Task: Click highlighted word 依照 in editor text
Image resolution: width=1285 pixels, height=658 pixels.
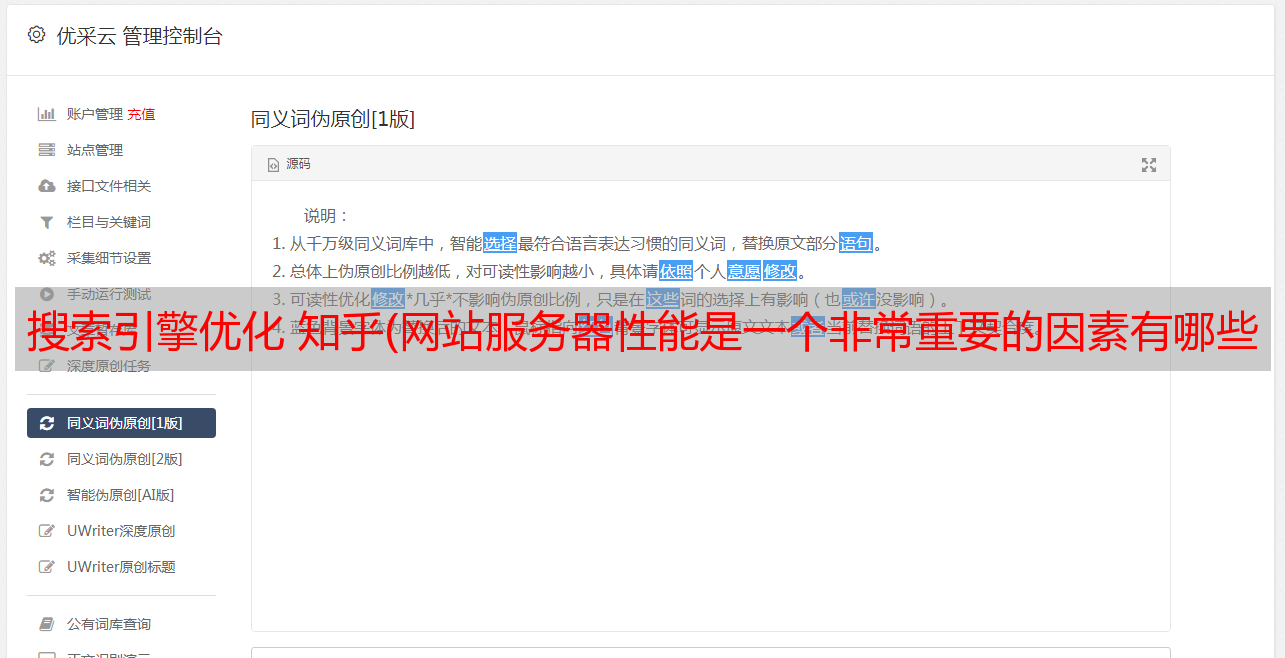Action: 676,271
